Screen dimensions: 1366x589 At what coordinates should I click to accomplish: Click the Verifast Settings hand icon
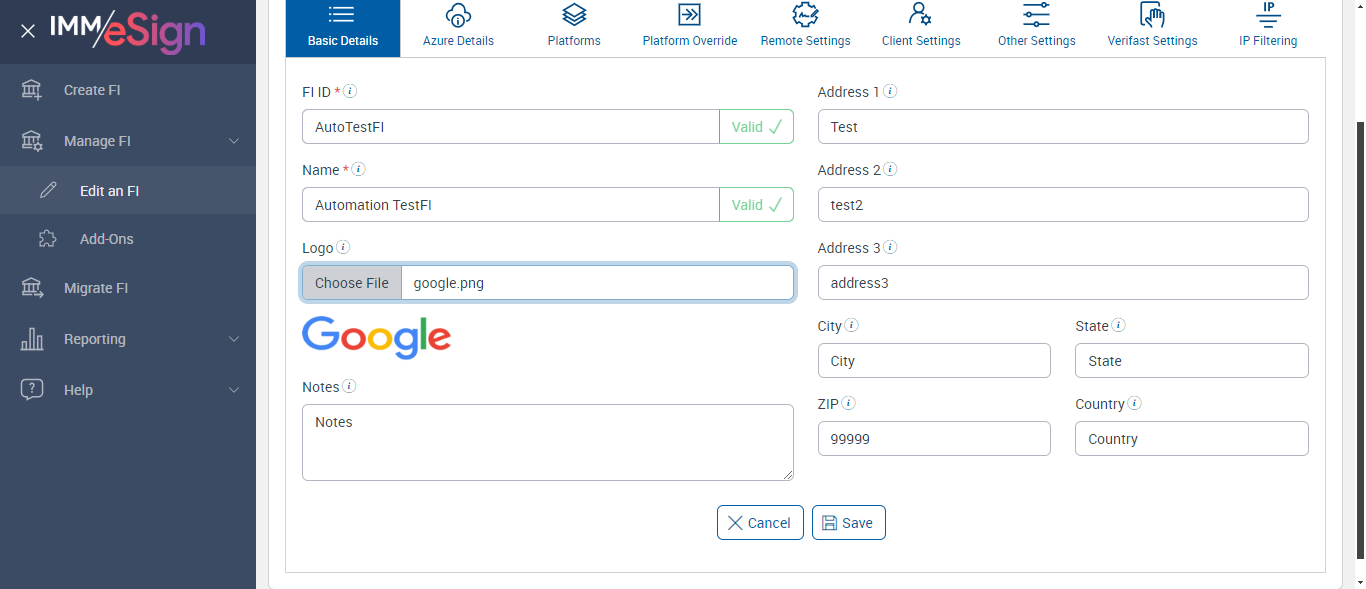pyautogui.click(x=1152, y=15)
